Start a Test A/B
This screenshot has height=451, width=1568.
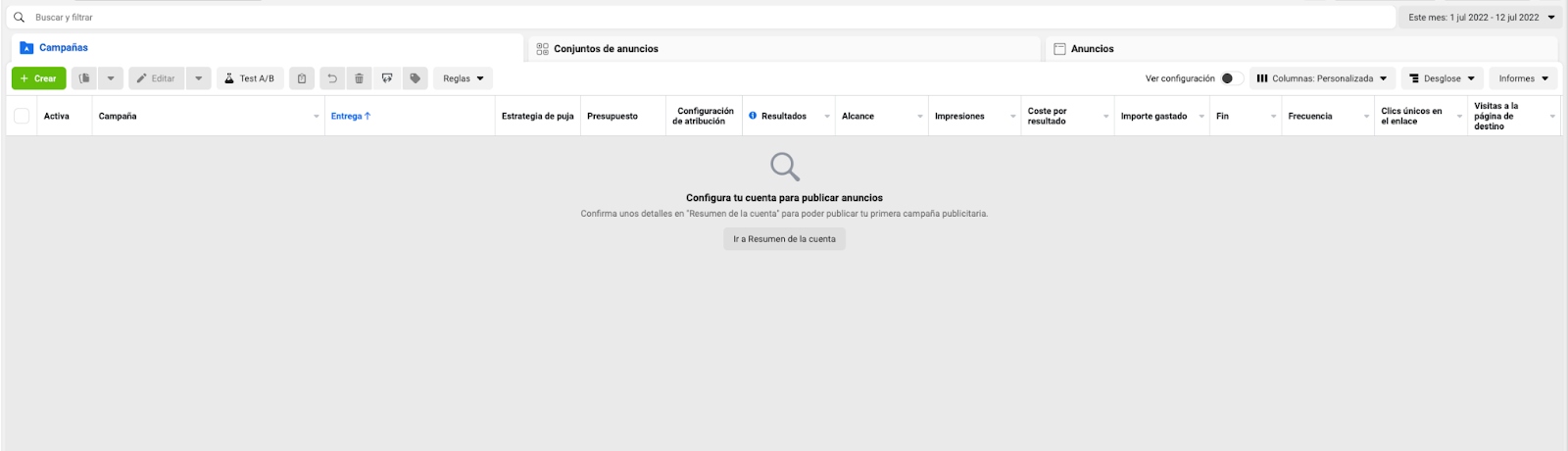click(250, 78)
